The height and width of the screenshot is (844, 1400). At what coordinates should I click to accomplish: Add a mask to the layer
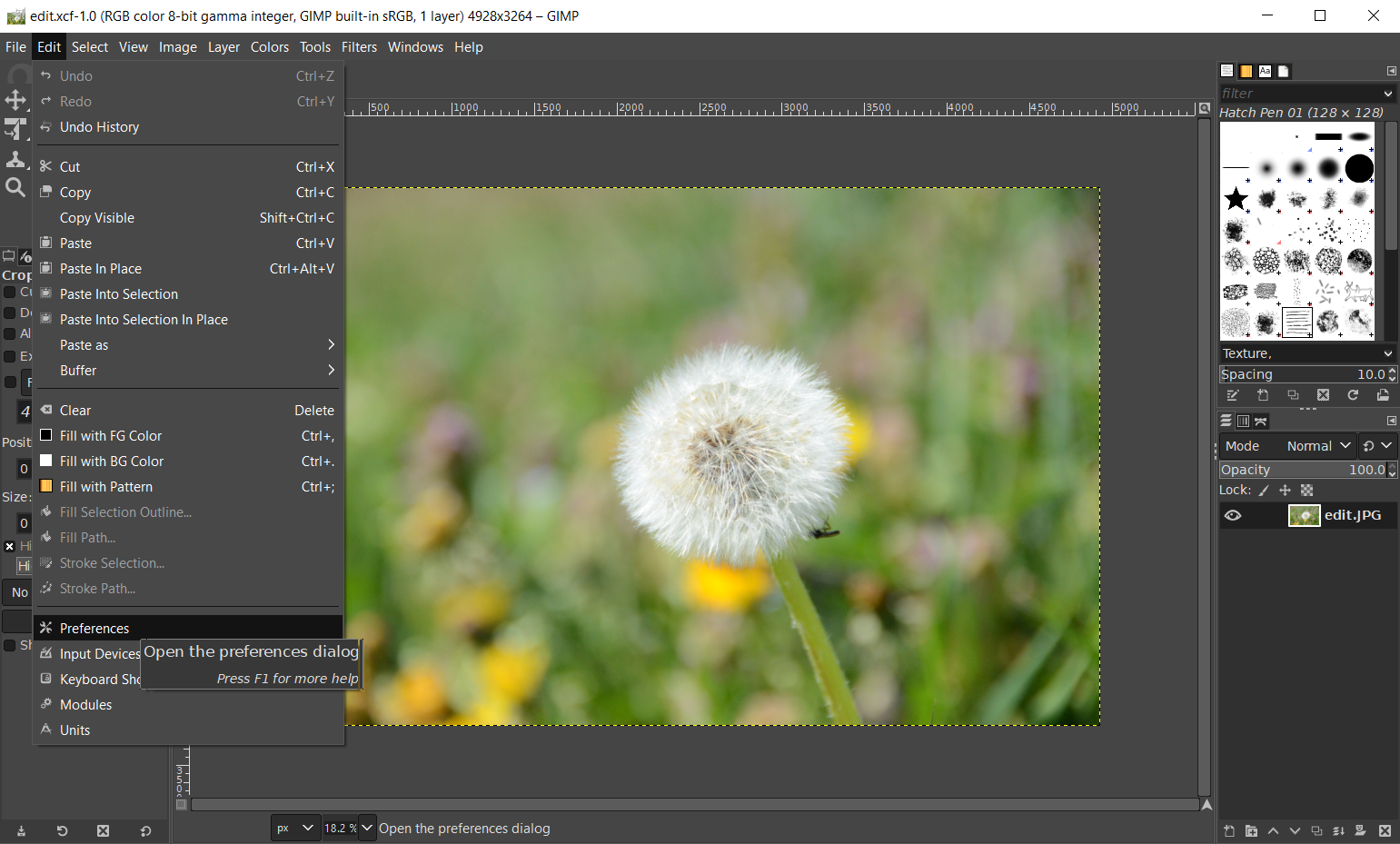click(1360, 830)
